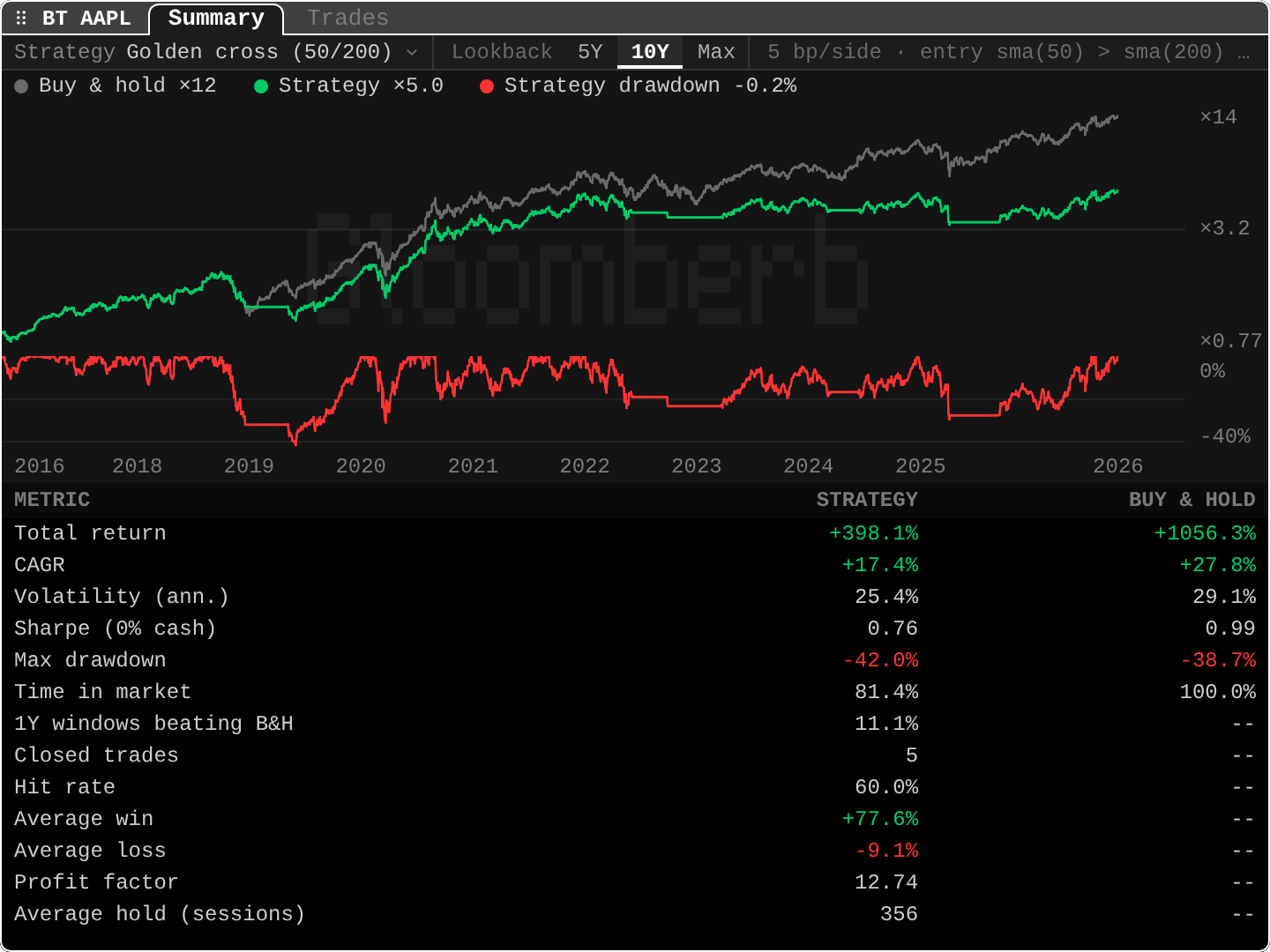Select the 5Y lookback period

[590, 52]
